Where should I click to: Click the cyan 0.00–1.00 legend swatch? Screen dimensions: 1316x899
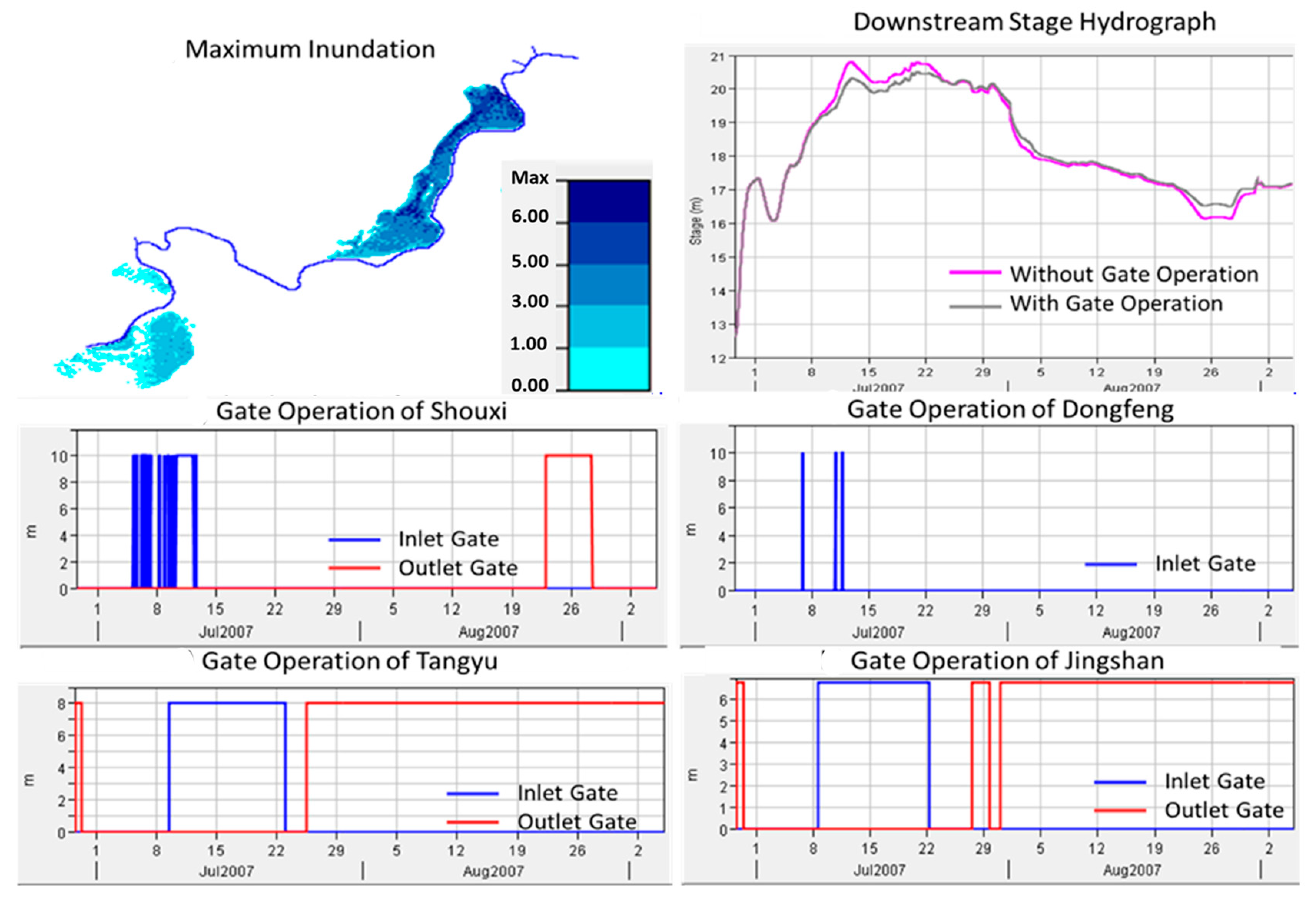(x=609, y=369)
